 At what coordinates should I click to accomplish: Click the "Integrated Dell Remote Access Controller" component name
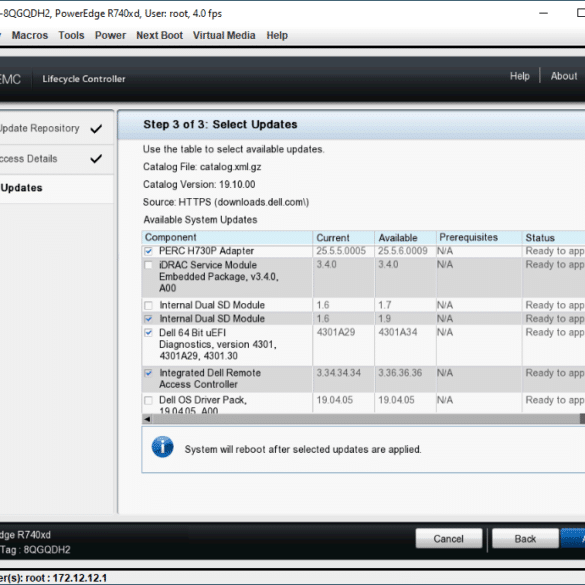point(210,379)
